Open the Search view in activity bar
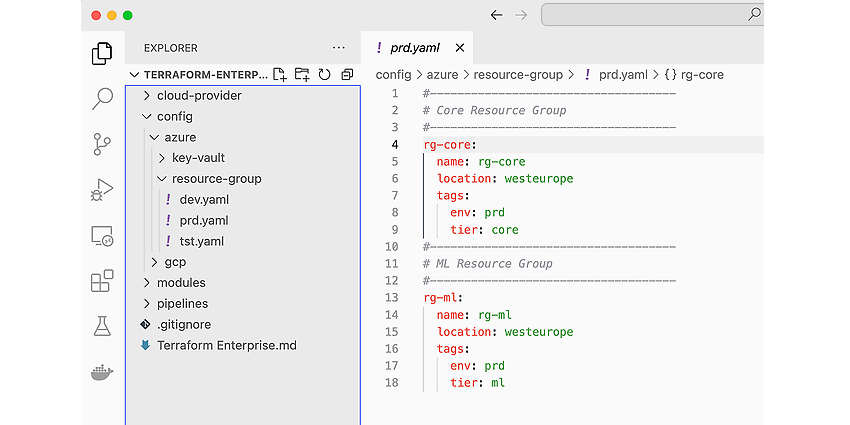 pyautogui.click(x=102, y=99)
